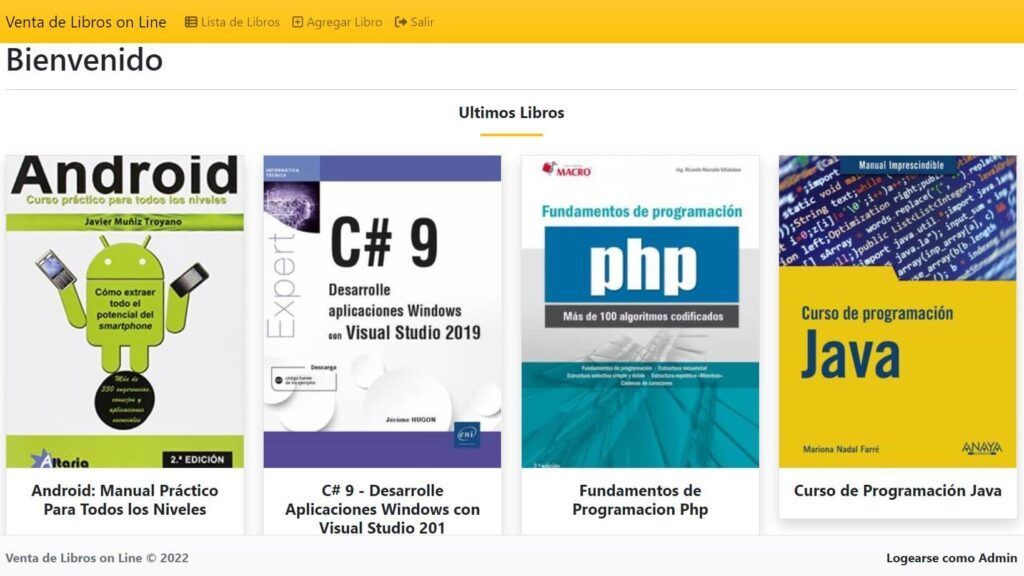Click title Android: Manual Práctico Para Todos los Niveles
Viewport: 1024px width, 576px height.
tap(125, 500)
